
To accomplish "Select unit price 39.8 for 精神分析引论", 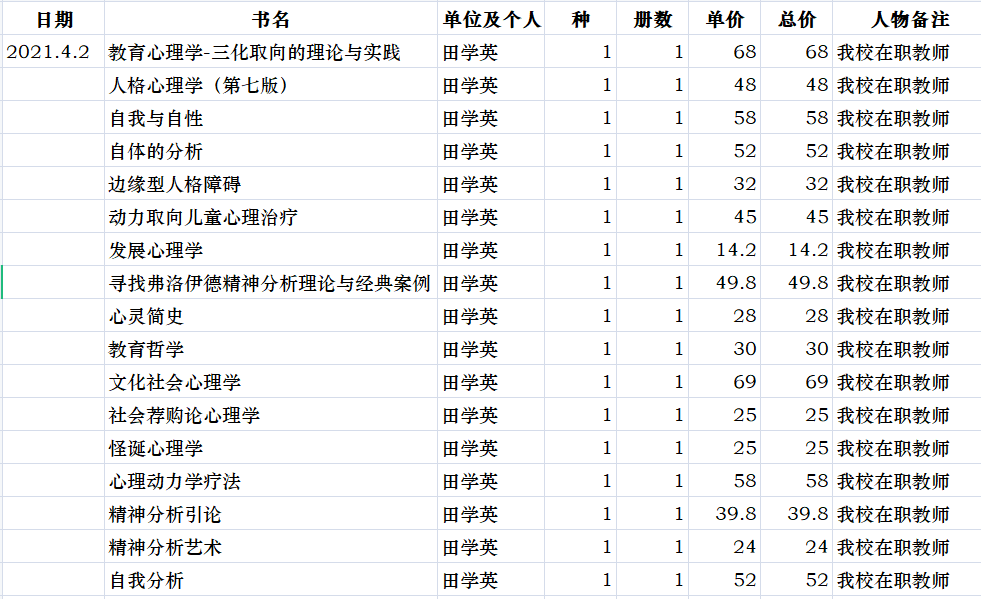I will coord(724,514).
